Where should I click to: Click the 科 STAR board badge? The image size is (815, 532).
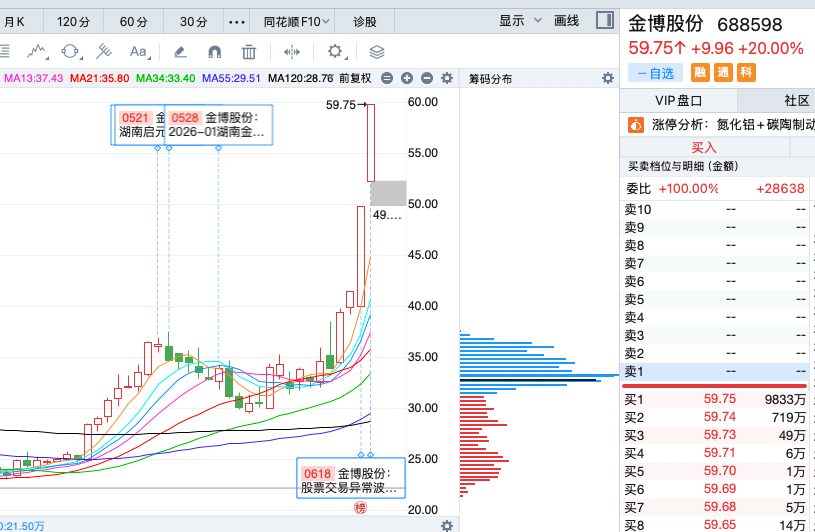[746, 72]
